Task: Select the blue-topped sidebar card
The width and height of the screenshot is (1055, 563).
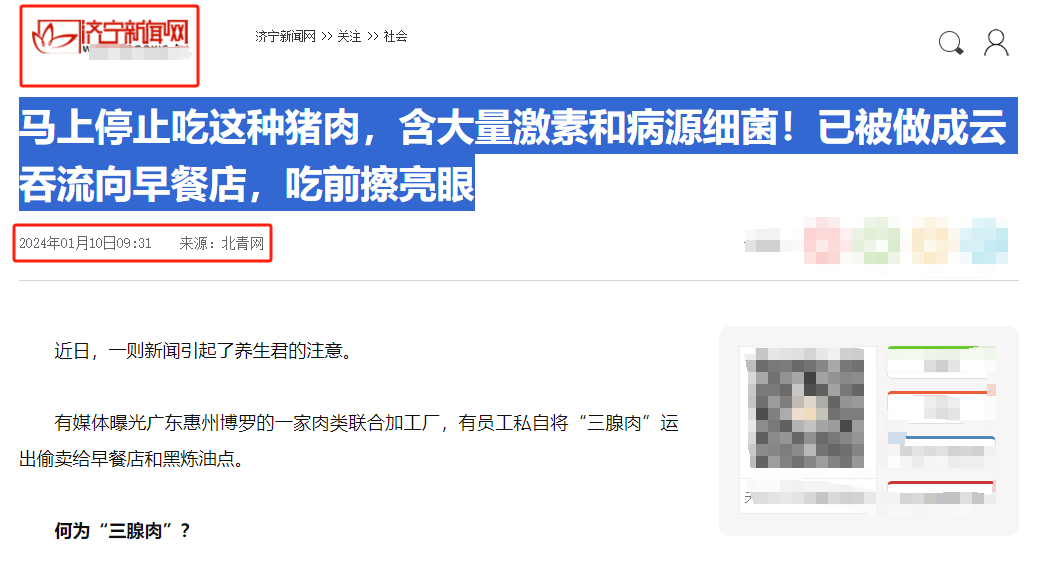Action: [x=941, y=452]
